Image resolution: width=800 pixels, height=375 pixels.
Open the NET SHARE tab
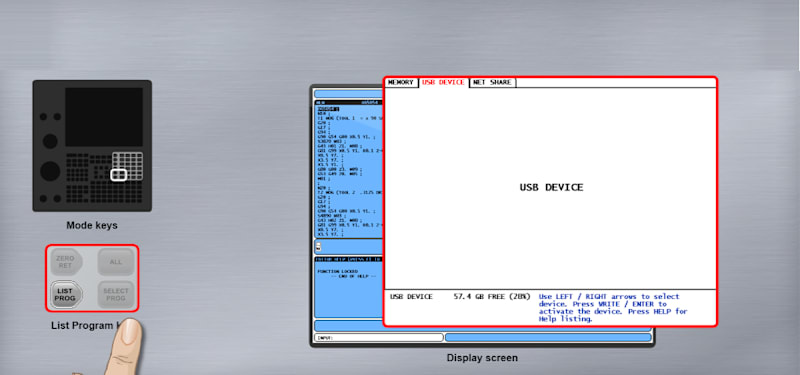(492, 82)
